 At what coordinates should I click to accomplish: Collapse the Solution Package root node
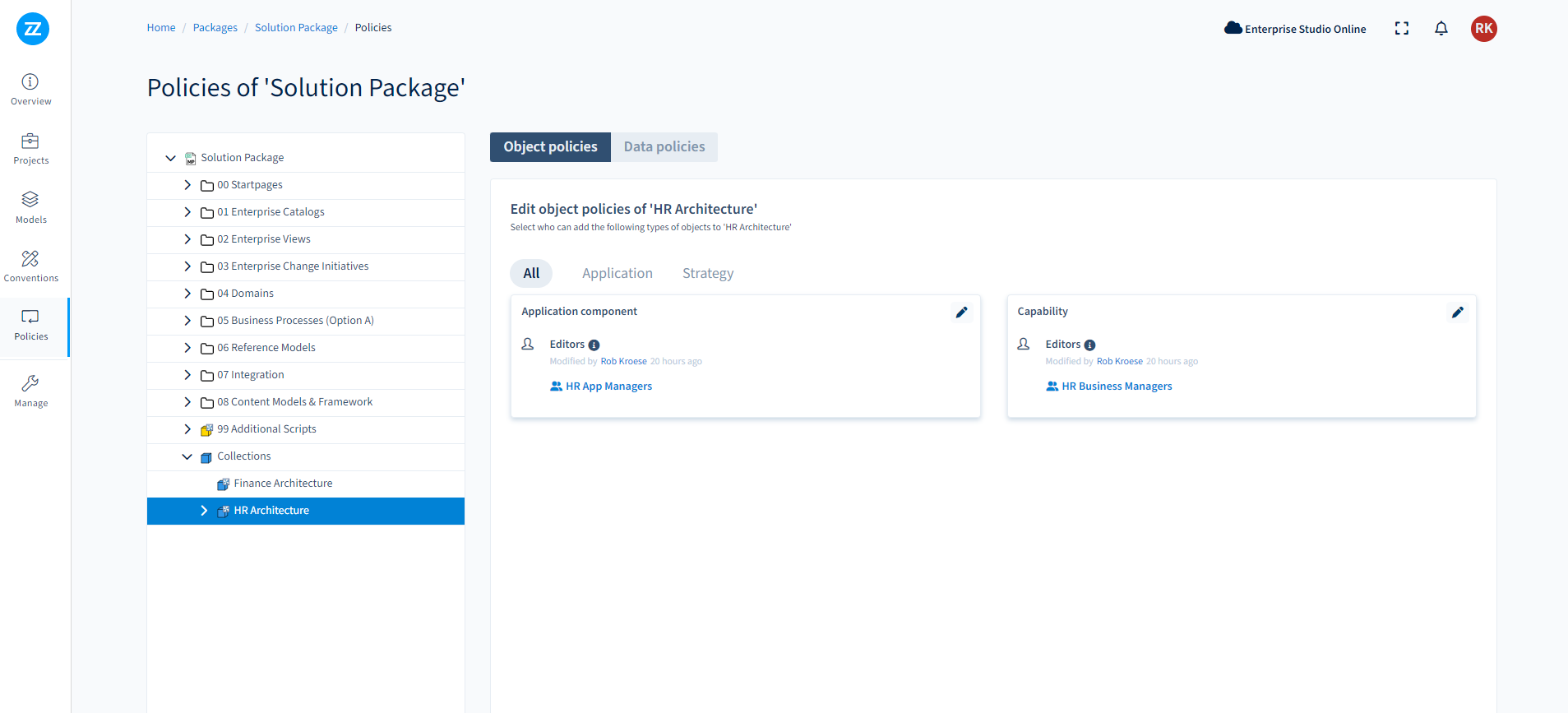(x=170, y=158)
